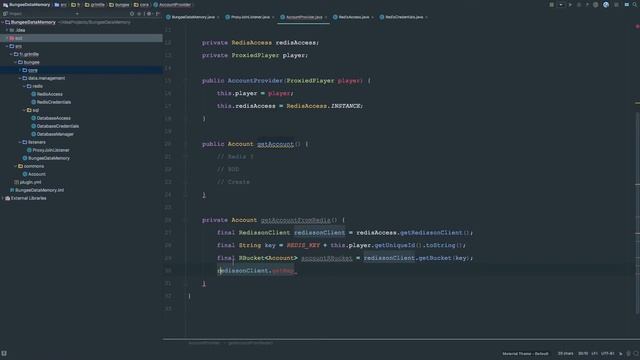Screen dimensions: 640x360
Task: Click the getAccountFromRedis method name
Action: pyautogui.click(x=296, y=220)
